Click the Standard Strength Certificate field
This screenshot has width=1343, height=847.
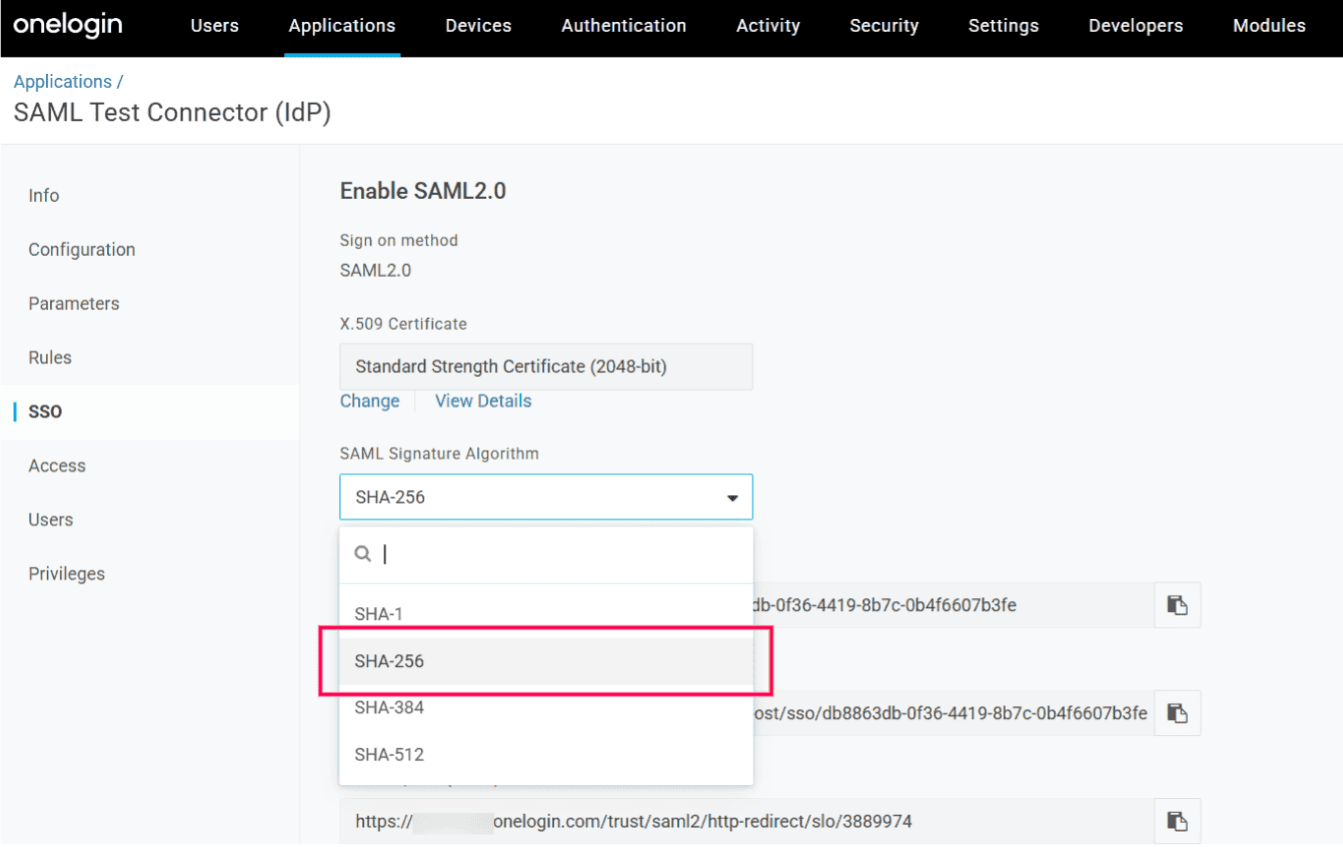click(x=546, y=367)
